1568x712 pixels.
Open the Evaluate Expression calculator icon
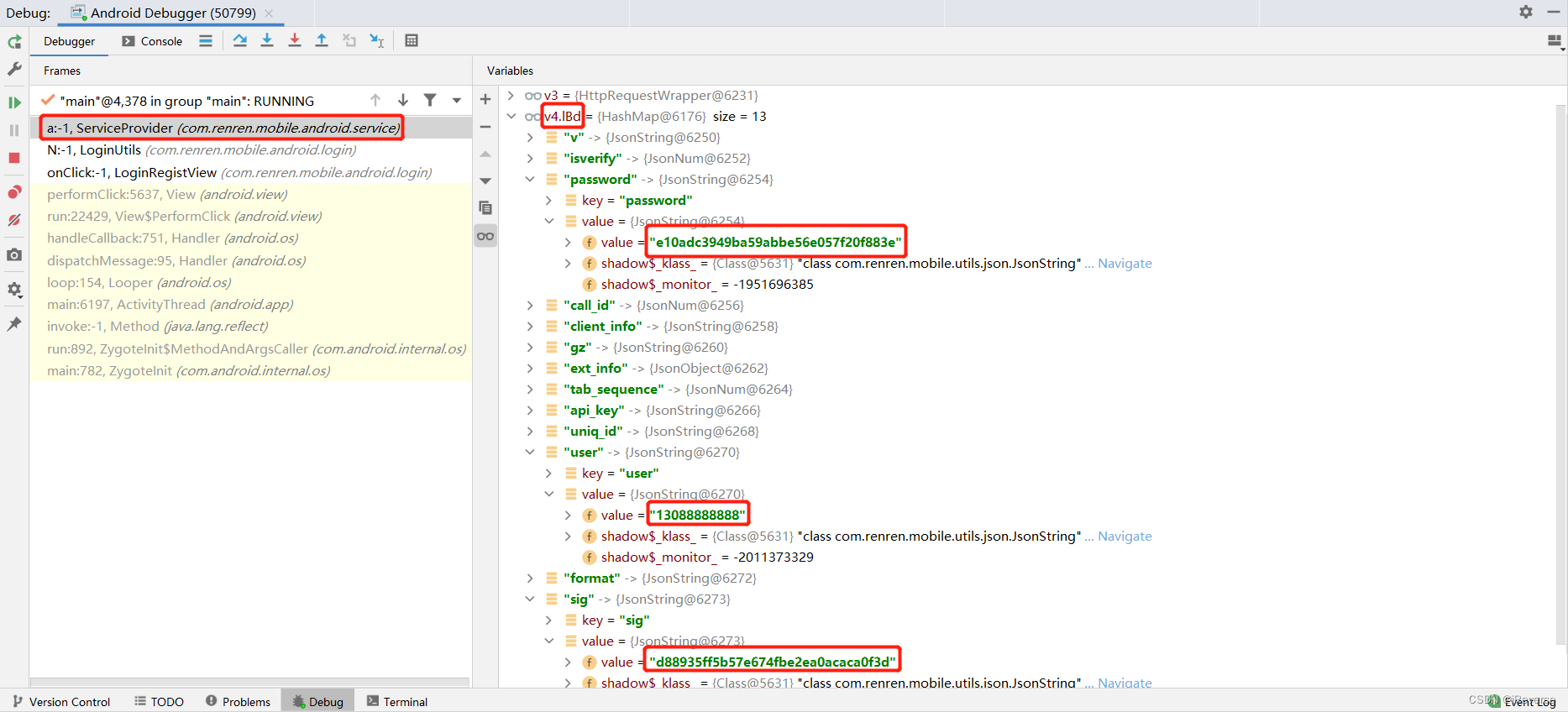(x=412, y=40)
